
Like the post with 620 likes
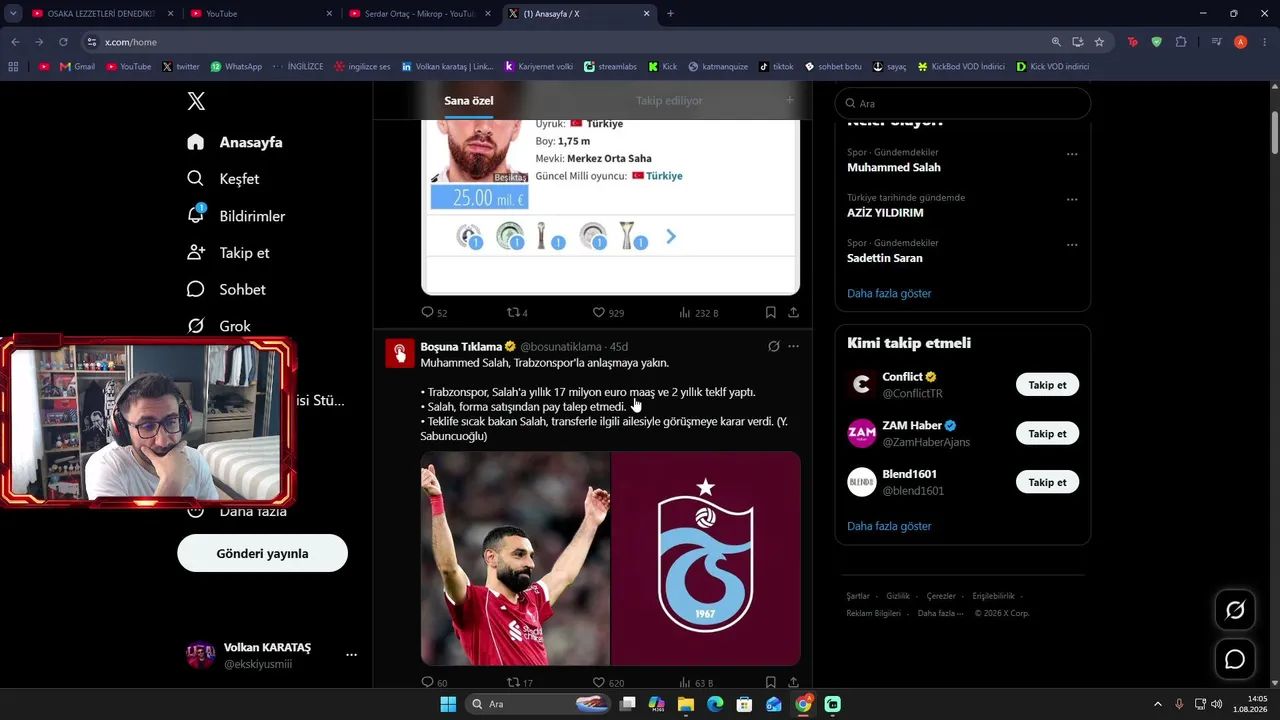608,683
